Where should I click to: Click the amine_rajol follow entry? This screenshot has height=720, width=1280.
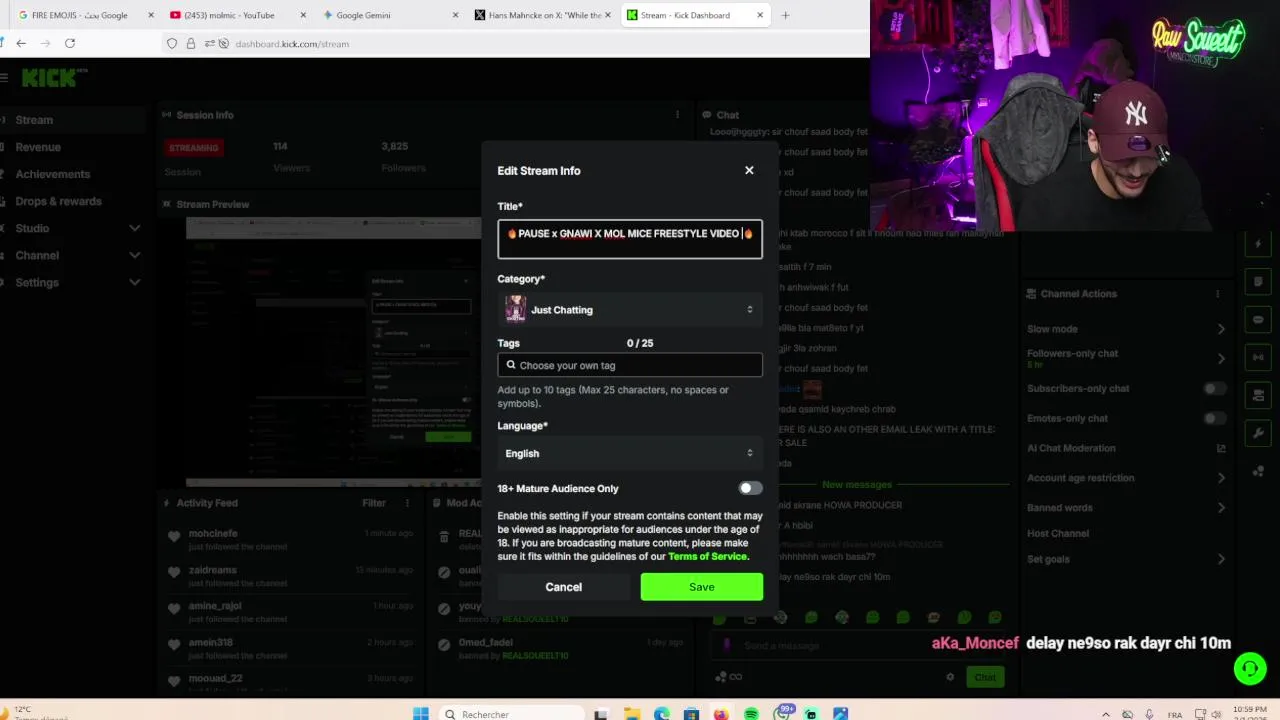click(x=290, y=612)
